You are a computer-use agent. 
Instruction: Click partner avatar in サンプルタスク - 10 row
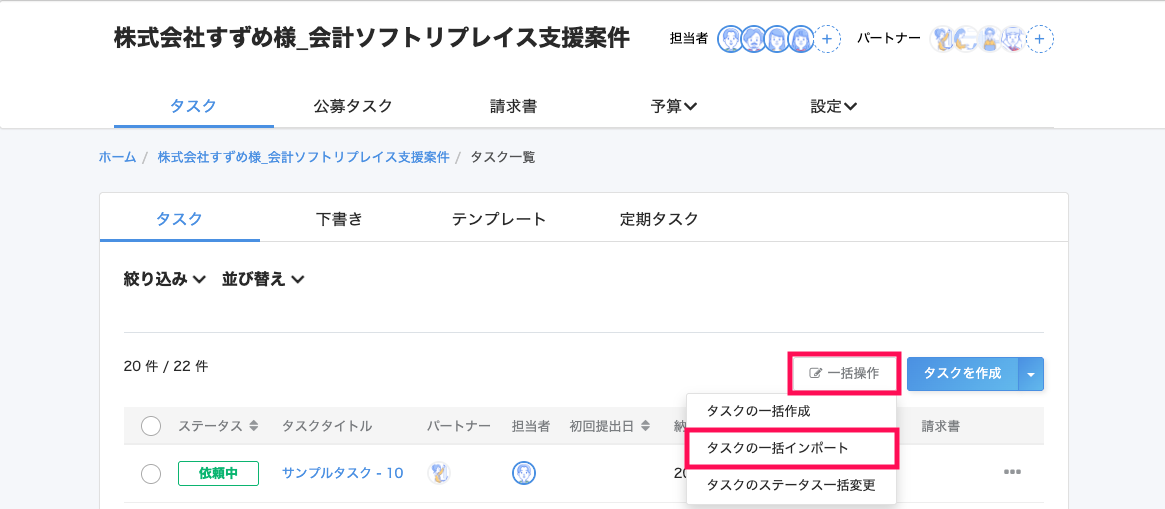[439, 473]
